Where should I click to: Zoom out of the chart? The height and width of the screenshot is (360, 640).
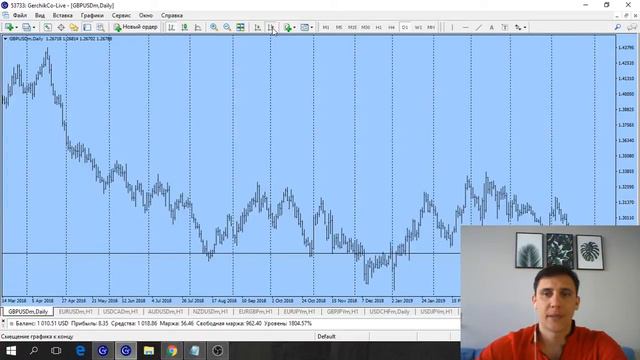(227, 27)
